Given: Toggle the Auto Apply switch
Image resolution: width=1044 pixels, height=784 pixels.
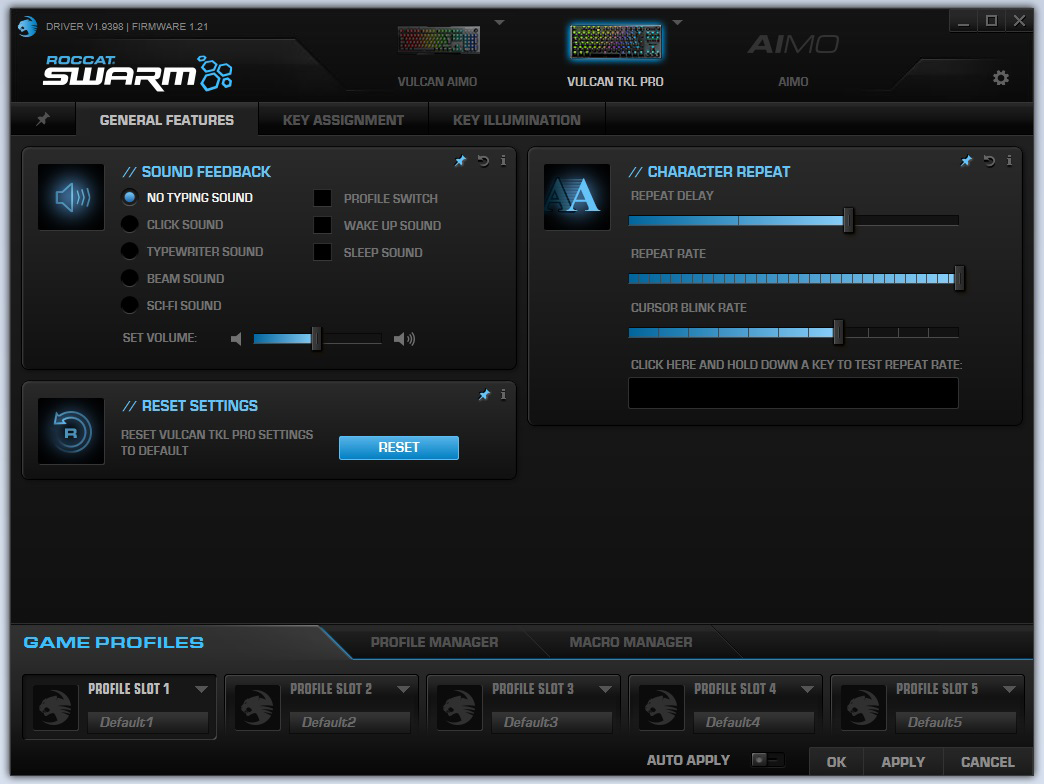Looking at the screenshot, I should point(768,761).
